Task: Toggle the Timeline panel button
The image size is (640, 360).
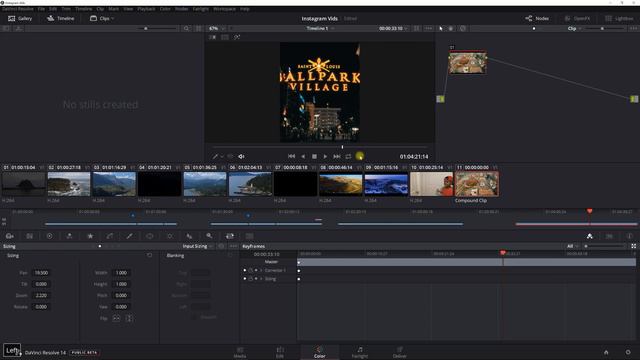Action: pos(60,18)
